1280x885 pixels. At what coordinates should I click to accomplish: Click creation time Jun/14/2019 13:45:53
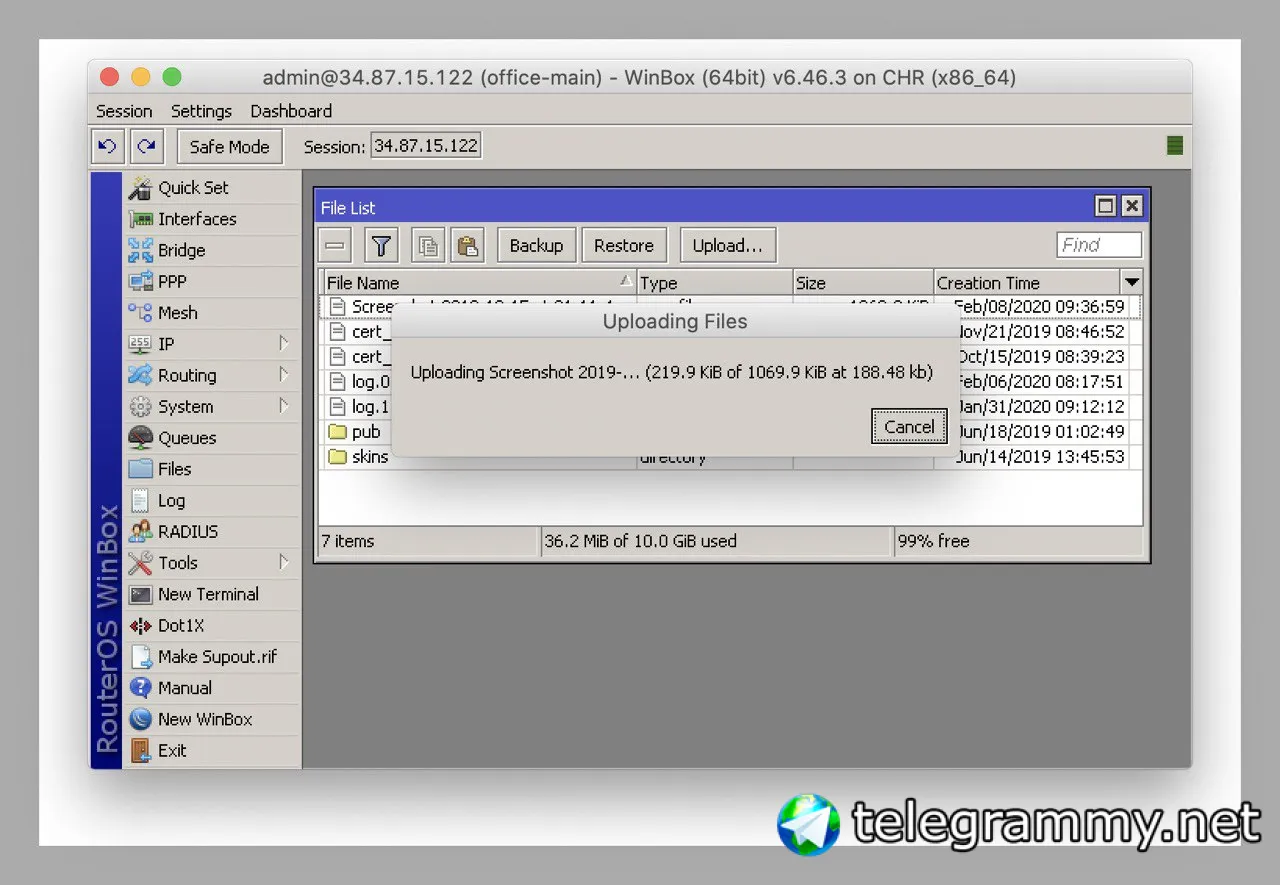(x=1040, y=457)
